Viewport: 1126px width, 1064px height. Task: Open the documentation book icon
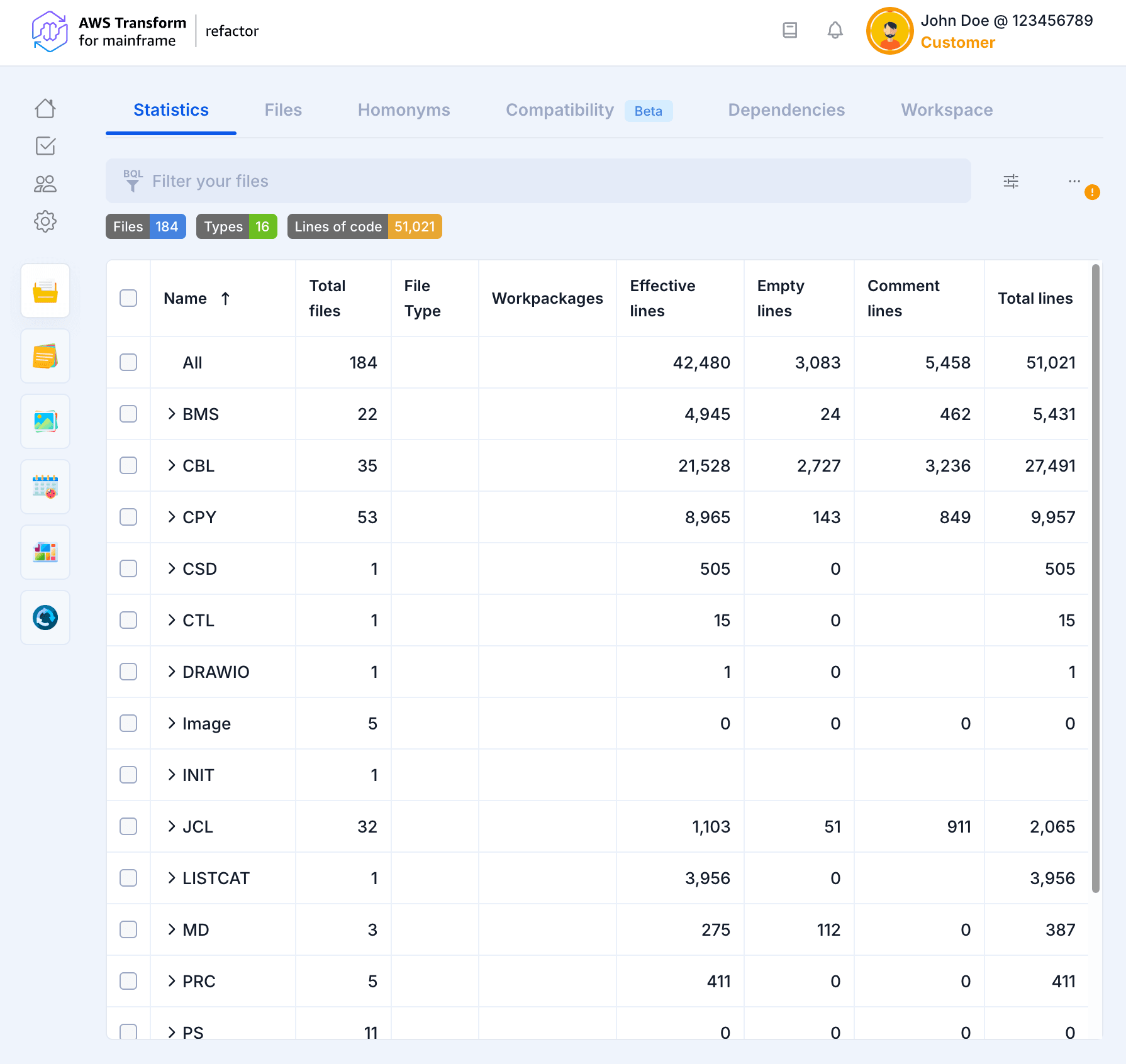(789, 30)
